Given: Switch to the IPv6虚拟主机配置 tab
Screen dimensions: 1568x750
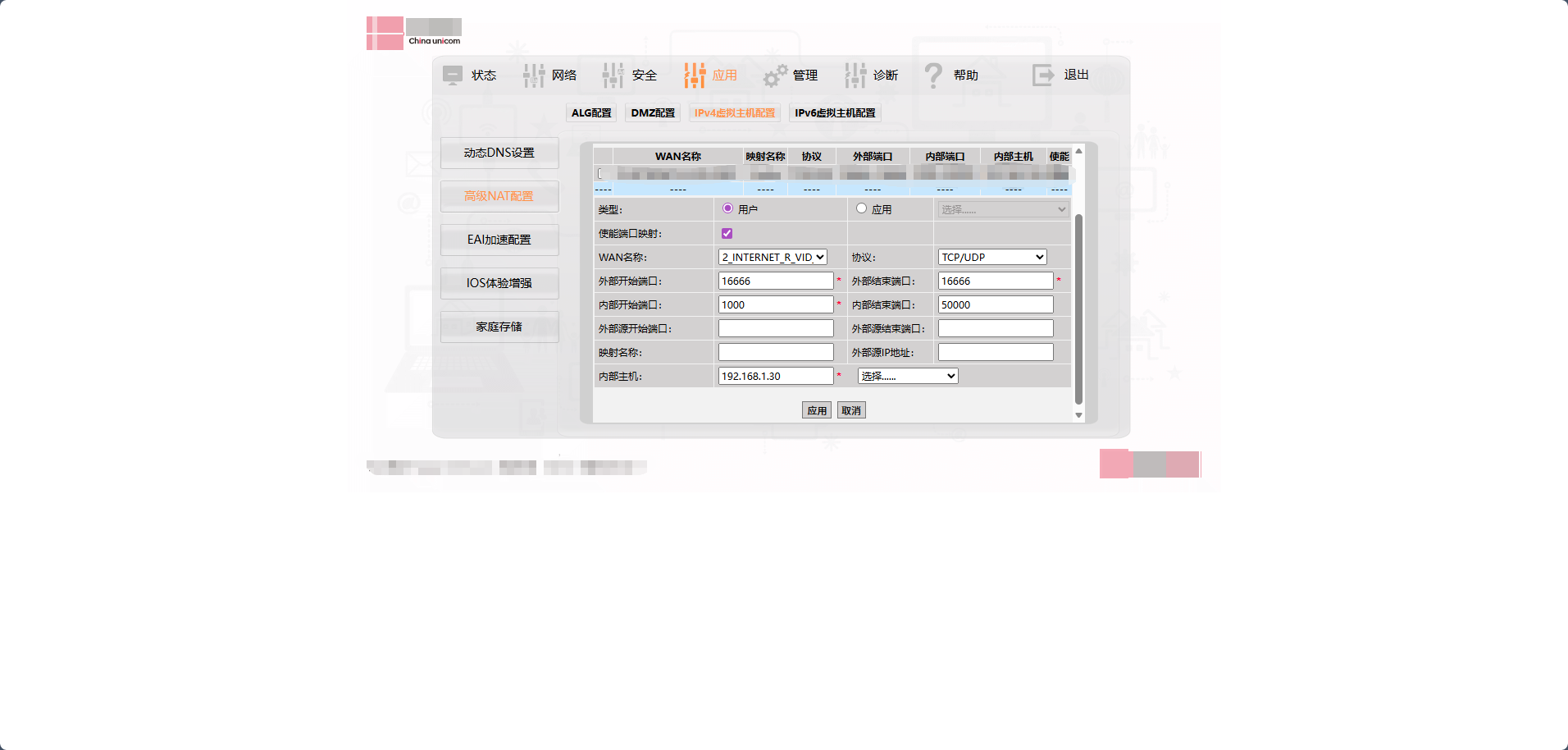Looking at the screenshot, I should 835,113.
